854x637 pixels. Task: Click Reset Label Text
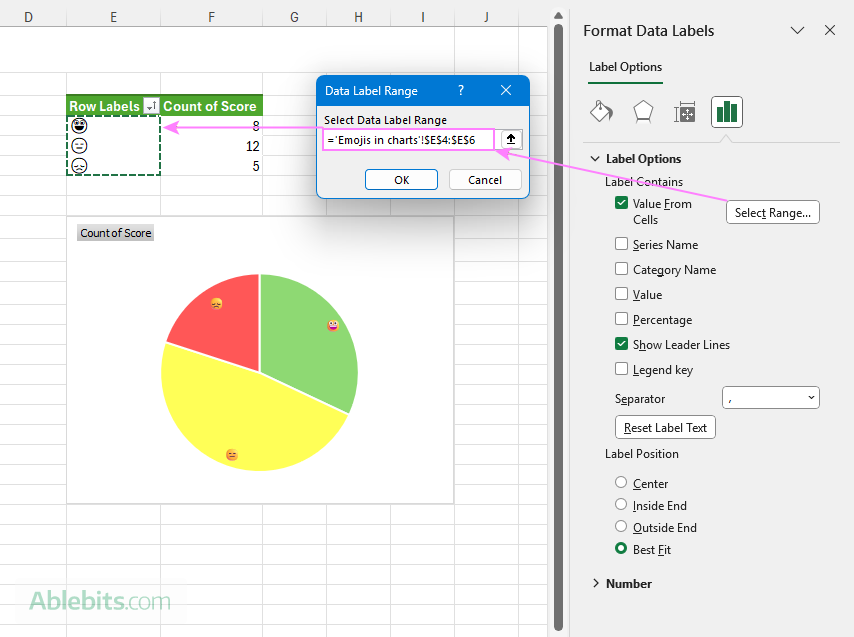click(665, 427)
